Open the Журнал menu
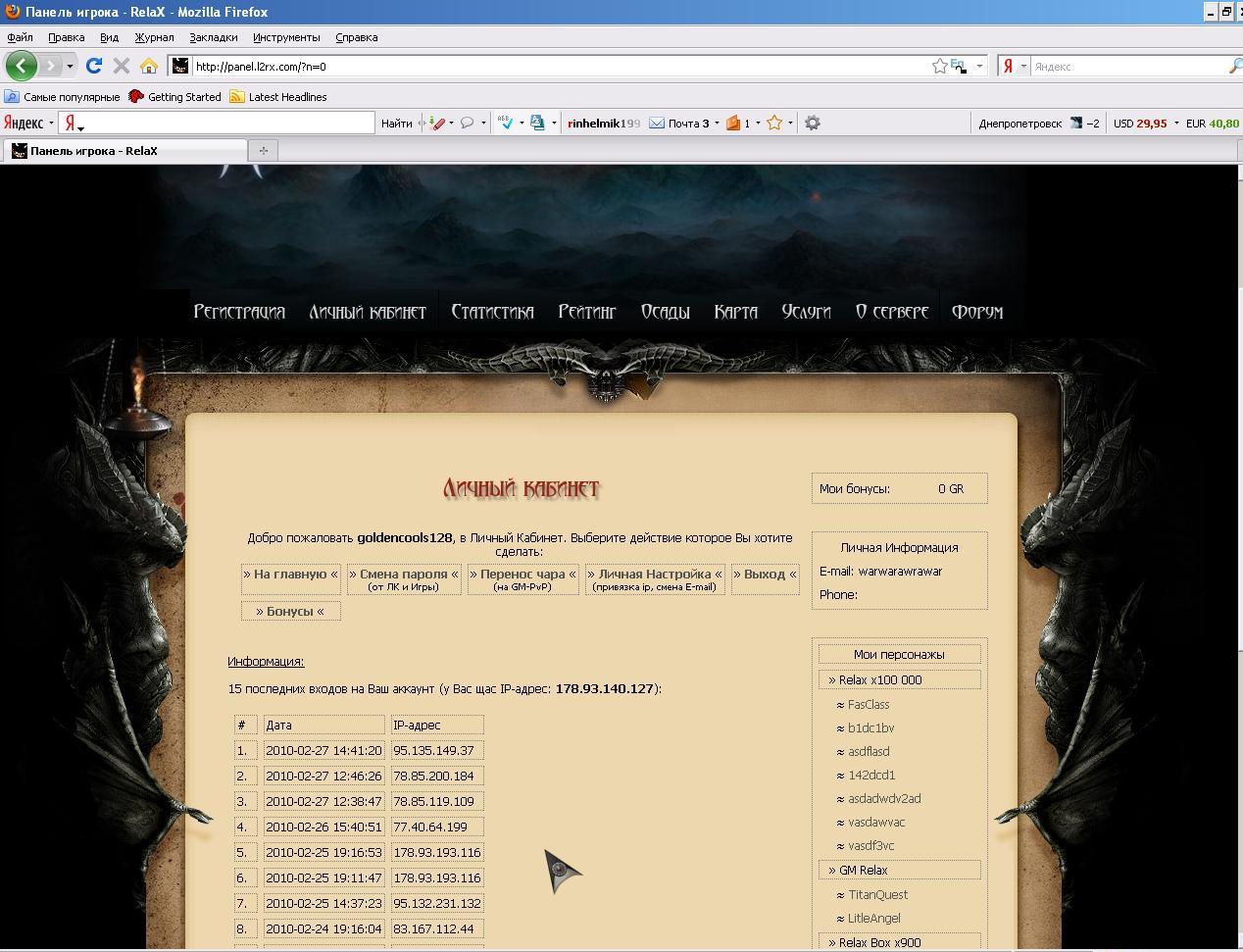 coord(154,37)
